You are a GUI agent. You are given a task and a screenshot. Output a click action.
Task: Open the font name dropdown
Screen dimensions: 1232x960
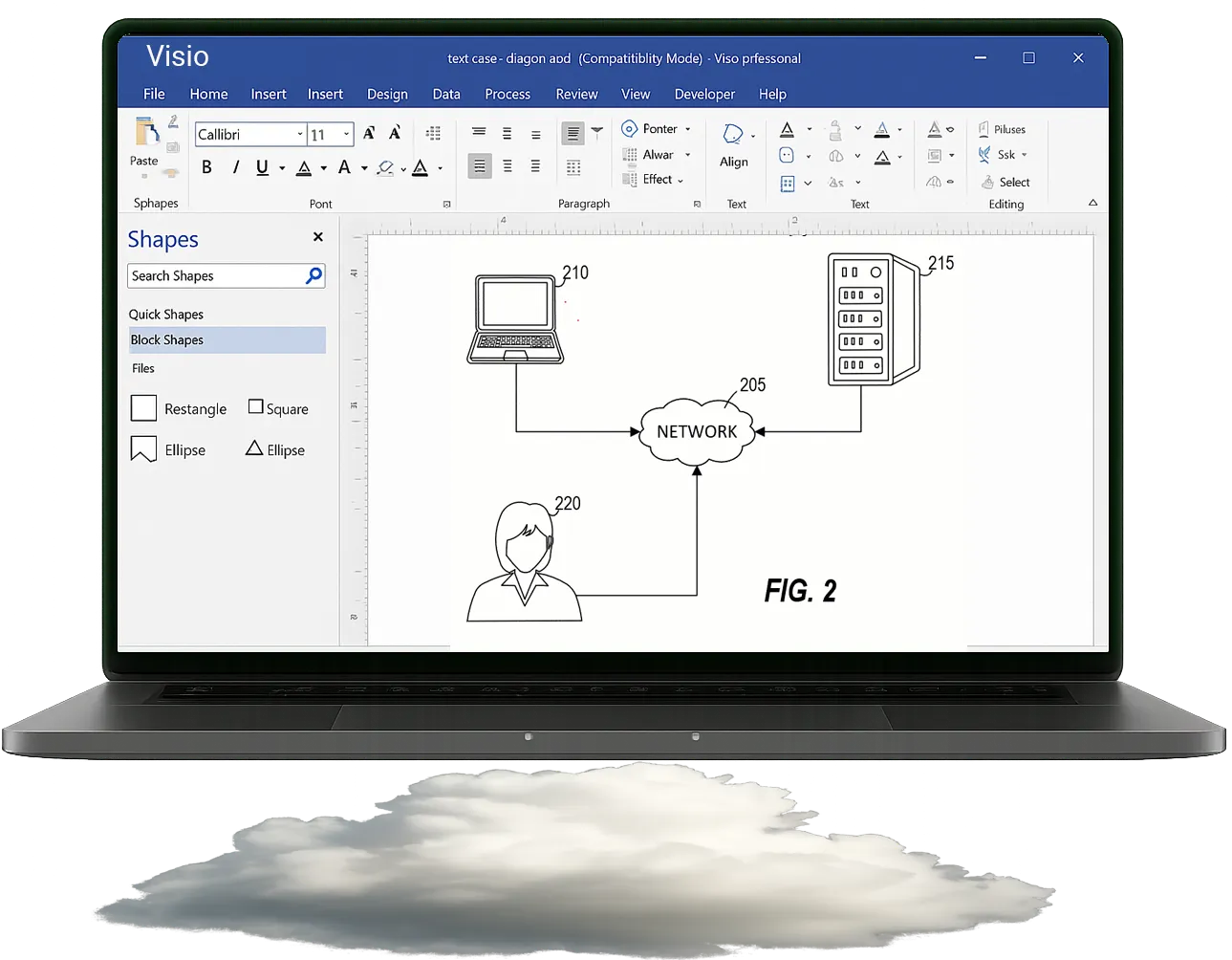299,134
